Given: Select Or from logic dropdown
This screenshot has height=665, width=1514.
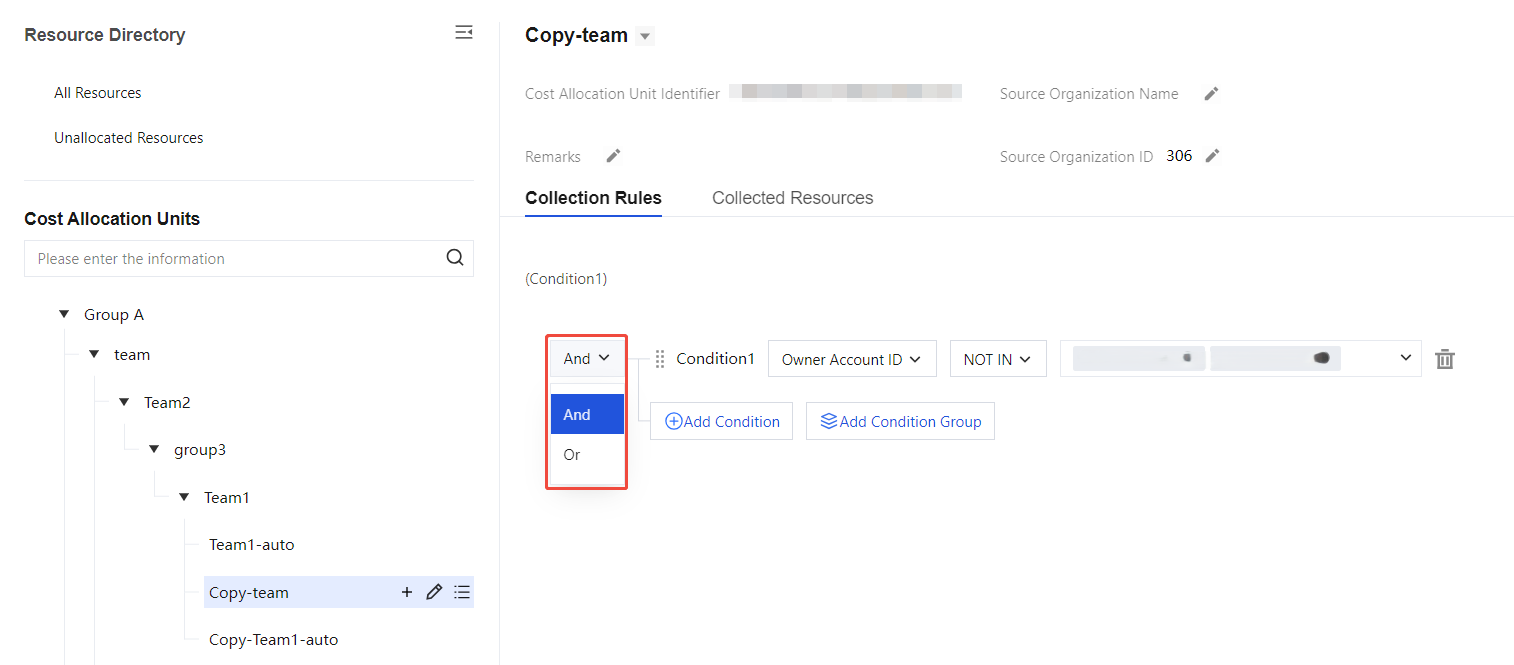Looking at the screenshot, I should click(572, 455).
